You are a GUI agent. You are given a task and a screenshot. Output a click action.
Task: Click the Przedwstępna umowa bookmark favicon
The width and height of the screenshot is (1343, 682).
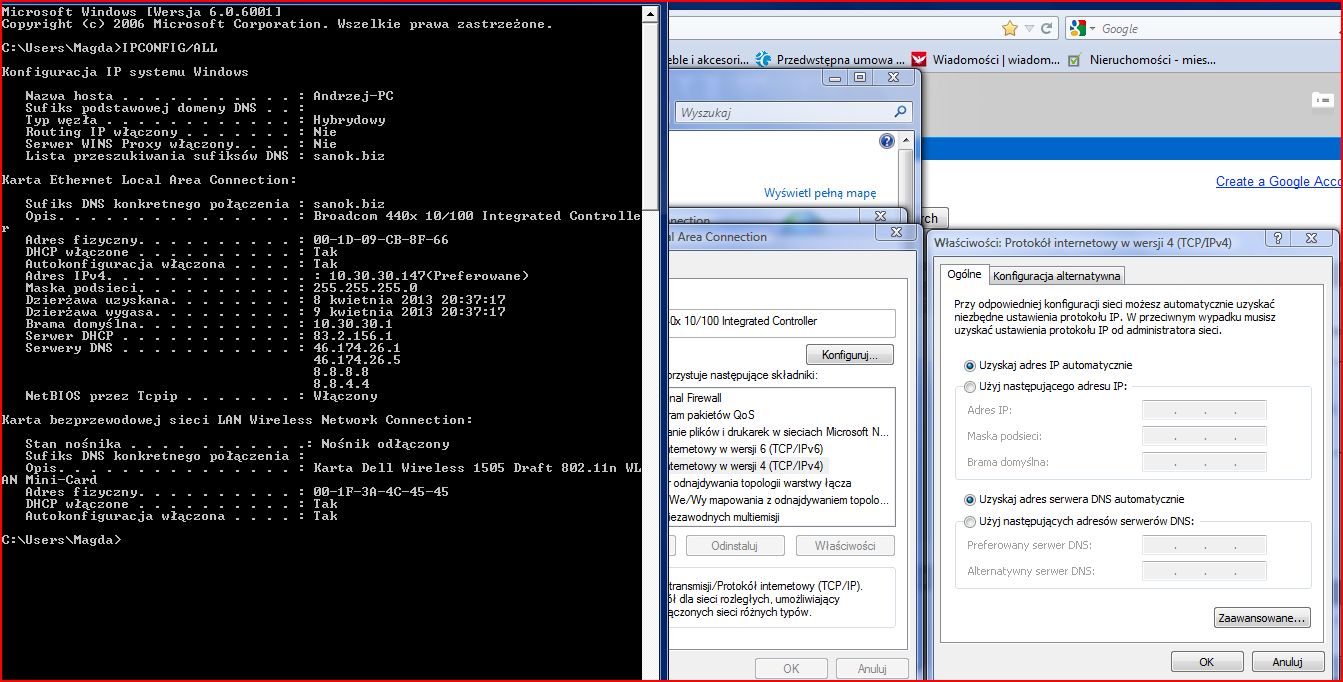coord(764,60)
